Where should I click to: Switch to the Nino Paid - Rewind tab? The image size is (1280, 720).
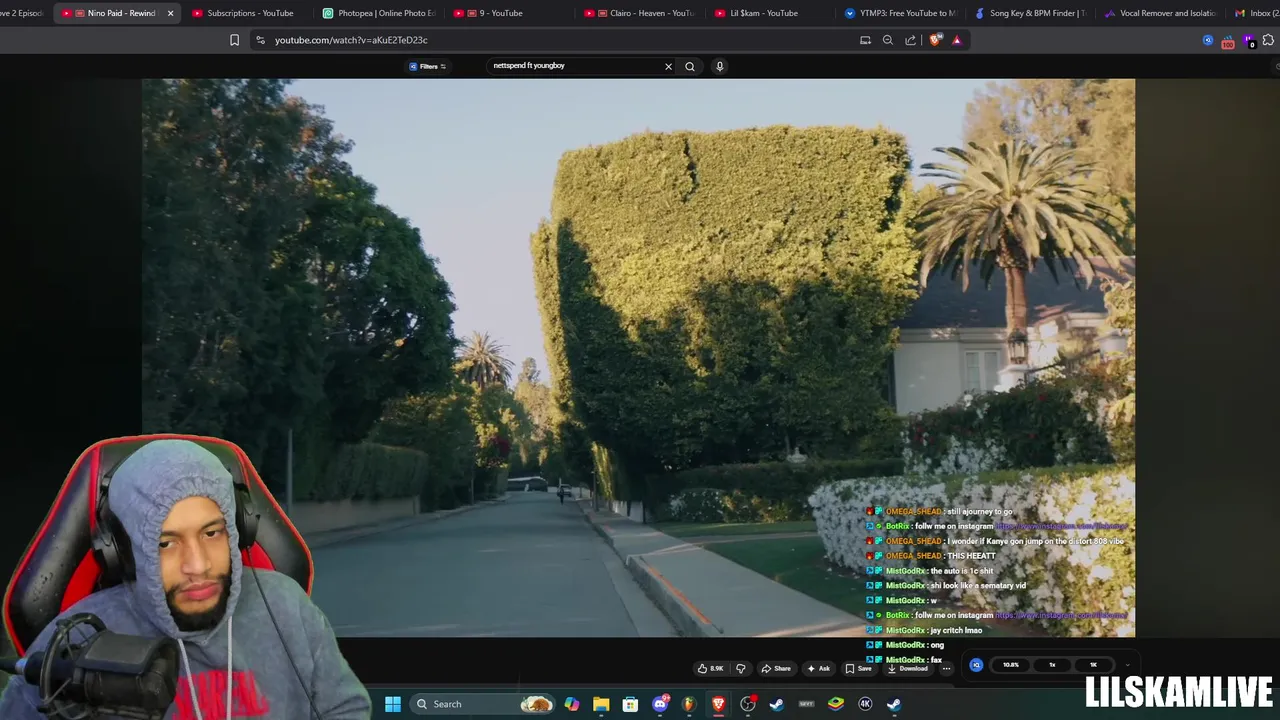[x=118, y=13]
